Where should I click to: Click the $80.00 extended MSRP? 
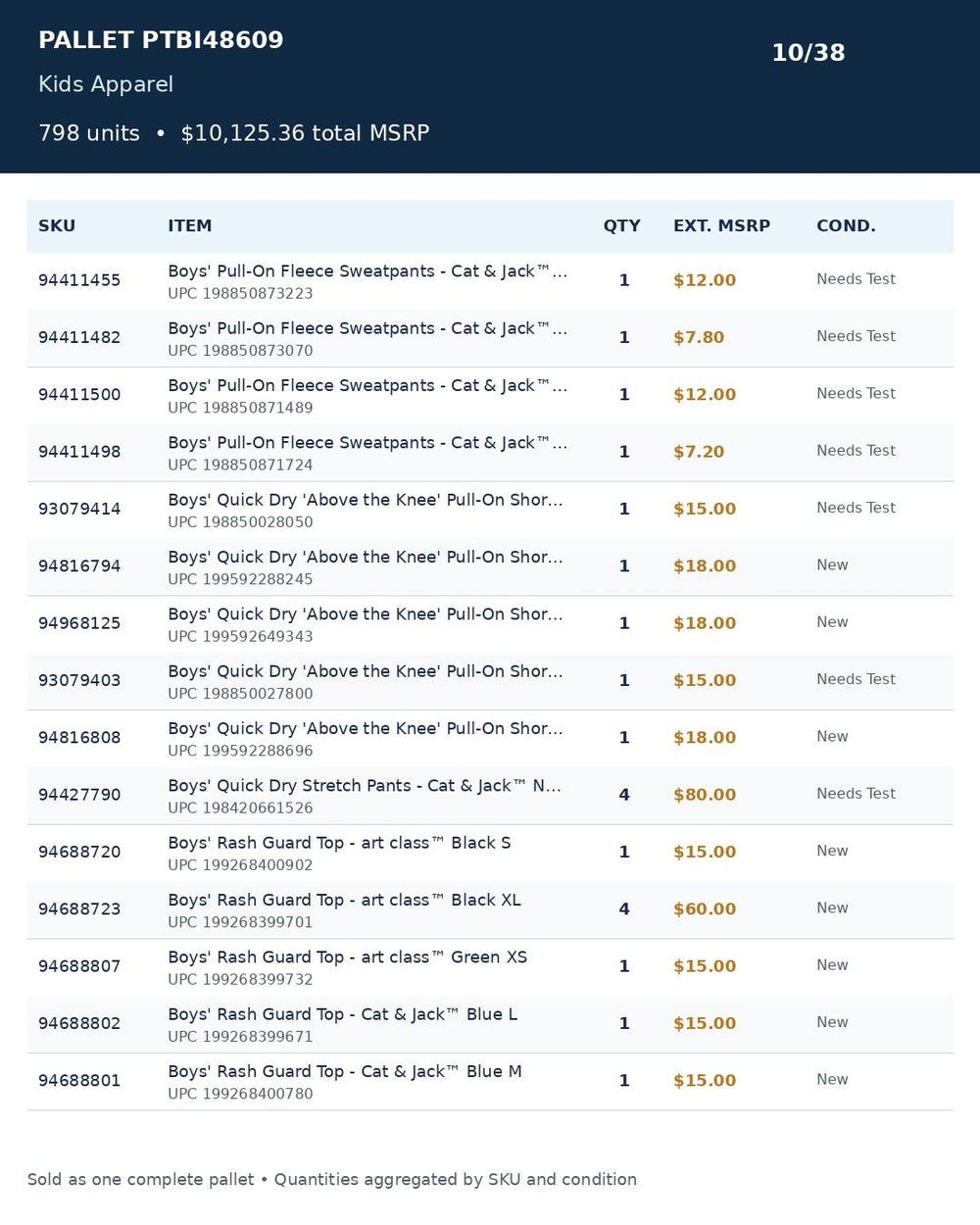(x=705, y=795)
